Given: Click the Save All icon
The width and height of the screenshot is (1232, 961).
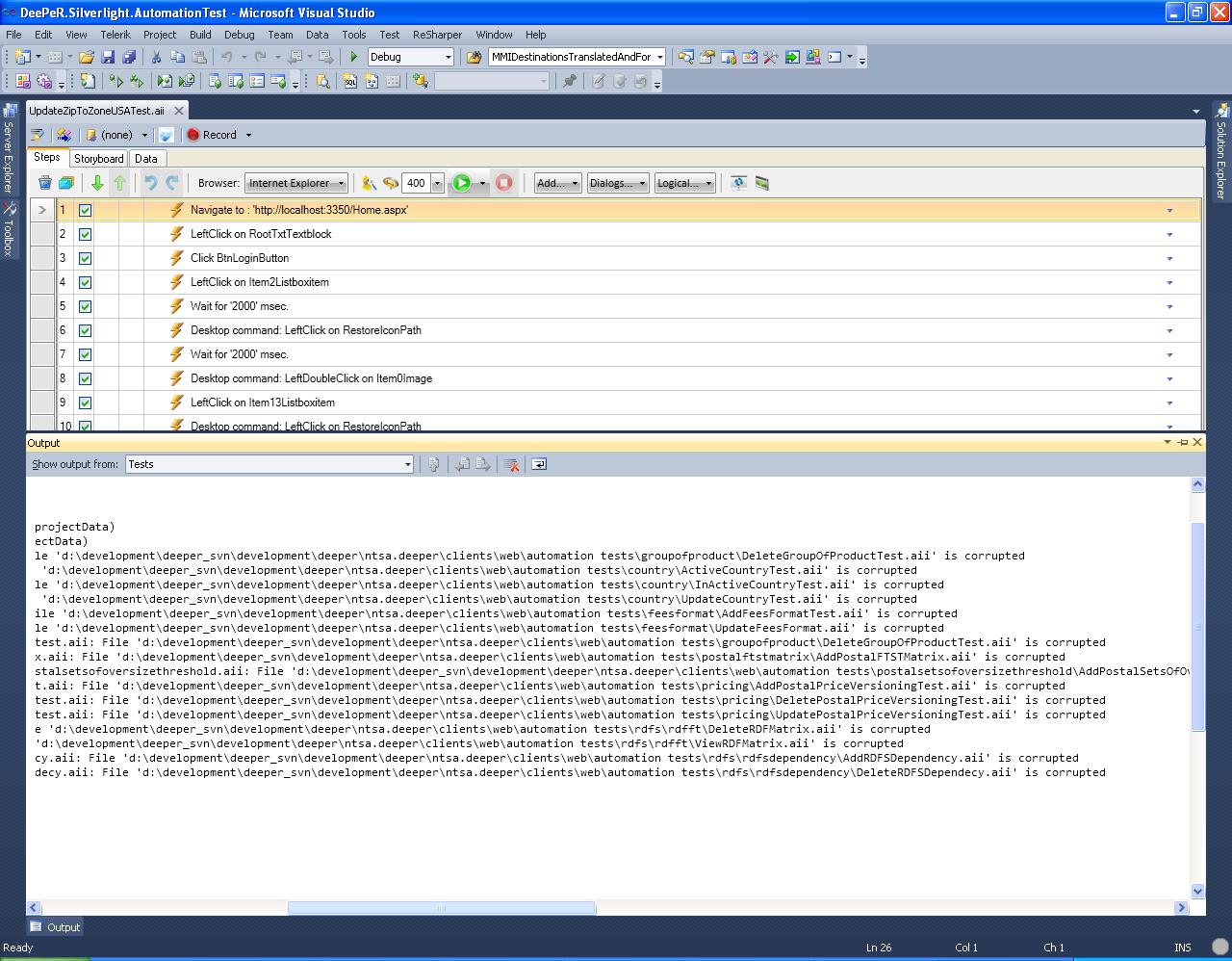Looking at the screenshot, I should [129, 57].
